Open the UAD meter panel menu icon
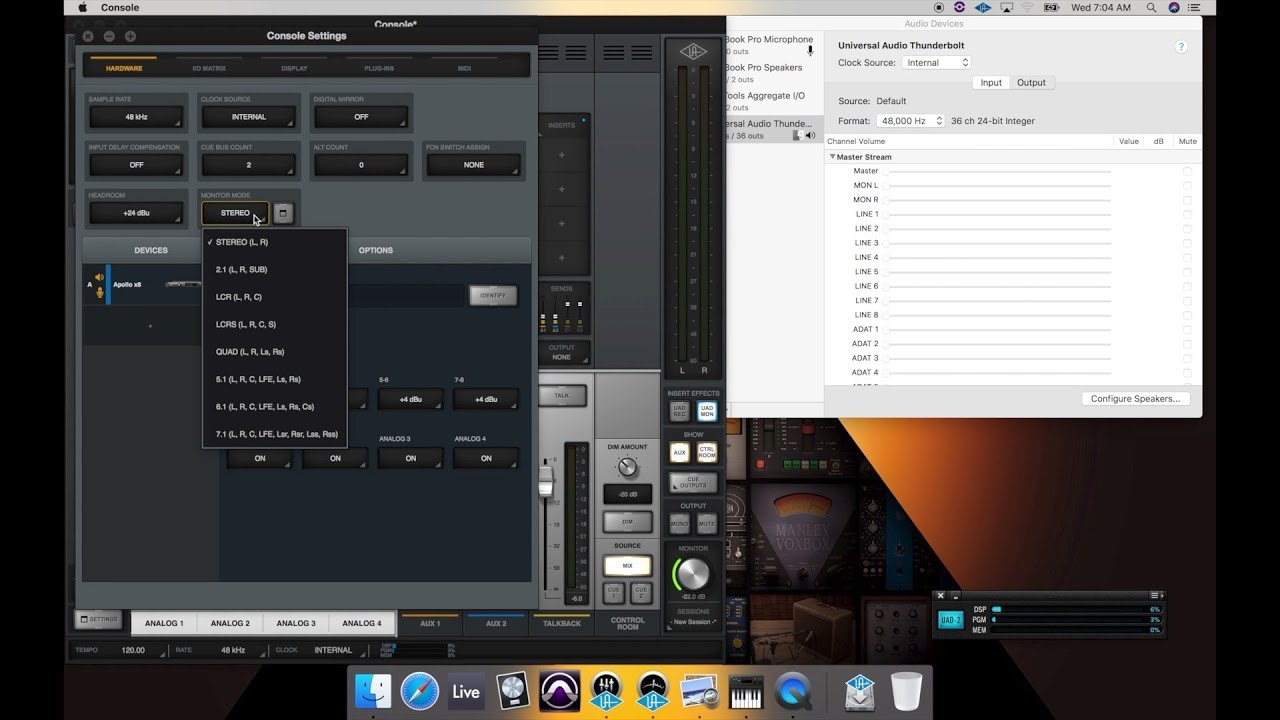Screen dimensions: 1280x720 (x=1155, y=595)
